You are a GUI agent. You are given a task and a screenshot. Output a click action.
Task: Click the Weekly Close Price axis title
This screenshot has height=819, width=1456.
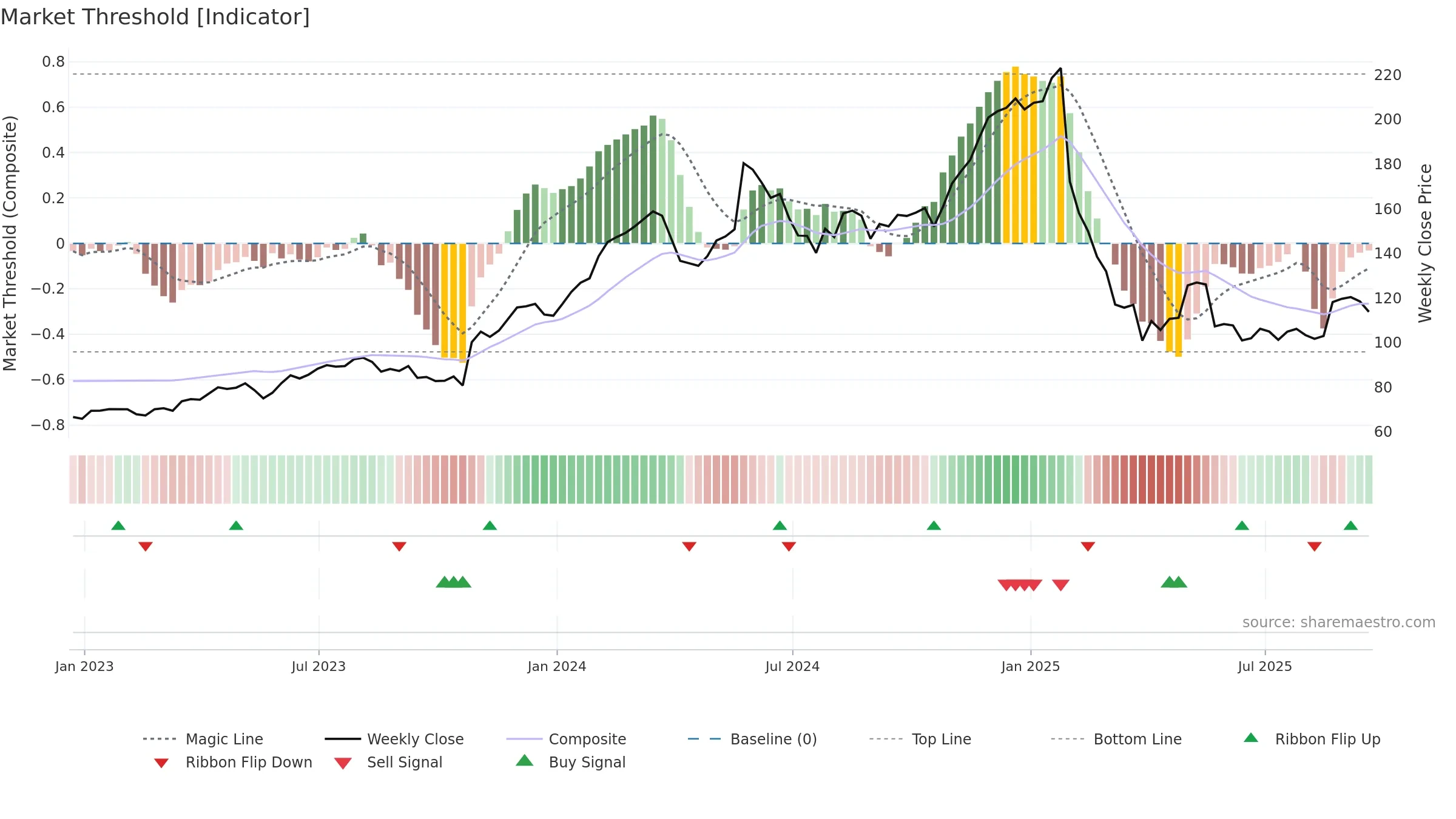(x=1425, y=243)
